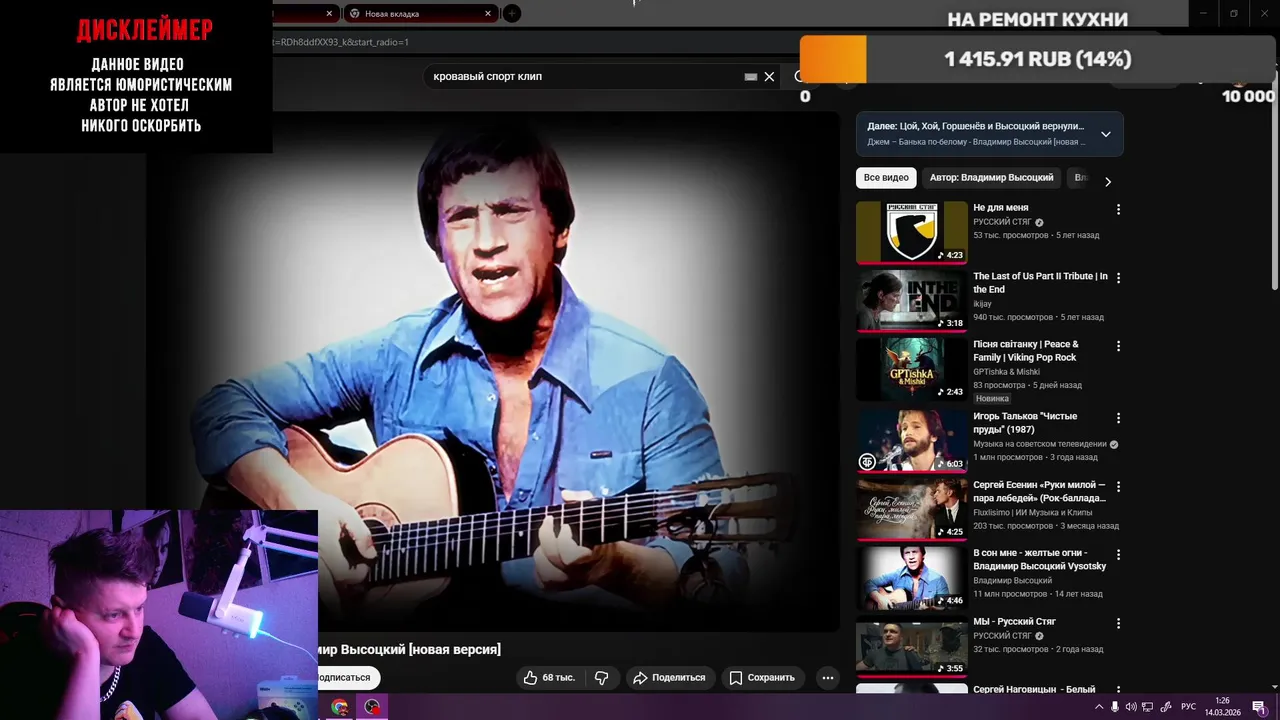Open МЫ - Русский Стяг video title

(1014, 621)
